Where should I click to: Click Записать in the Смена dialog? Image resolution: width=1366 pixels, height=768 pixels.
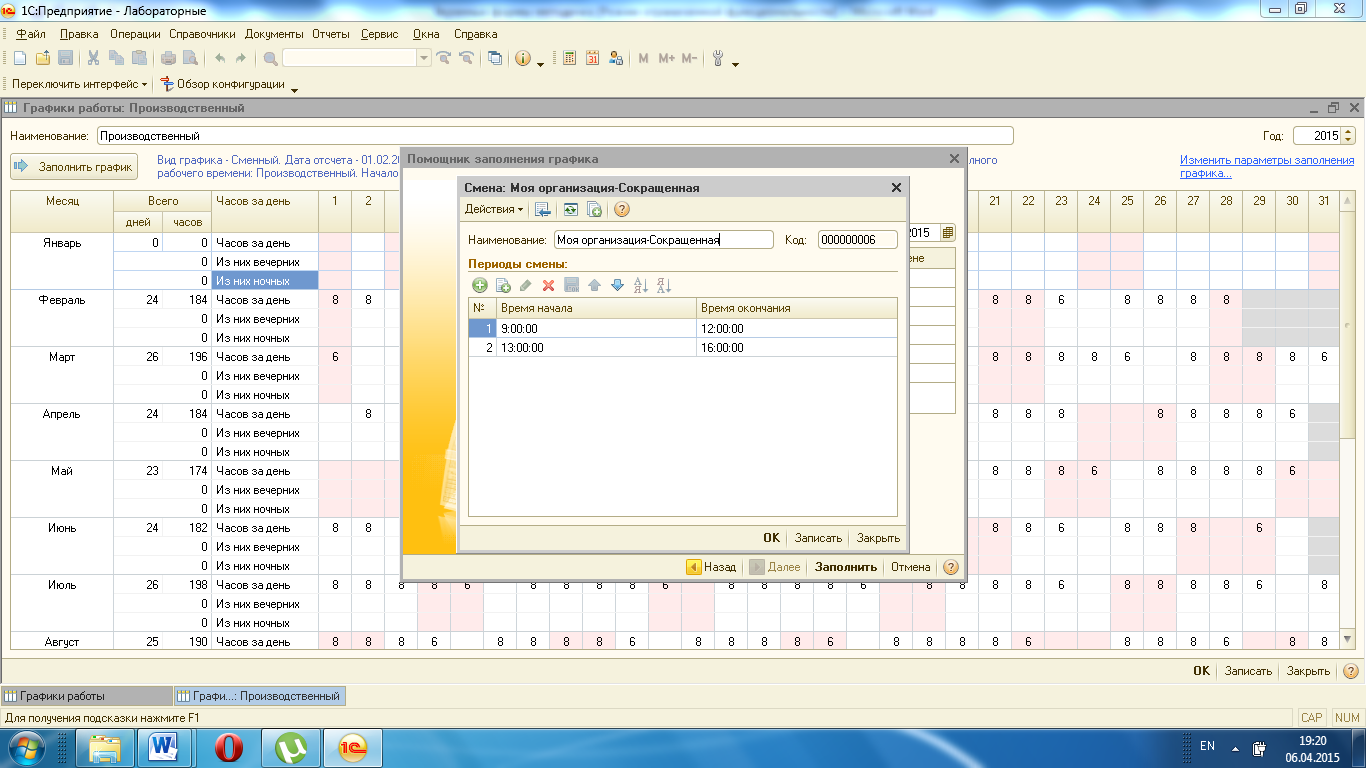pyautogui.click(x=818, y=538)
